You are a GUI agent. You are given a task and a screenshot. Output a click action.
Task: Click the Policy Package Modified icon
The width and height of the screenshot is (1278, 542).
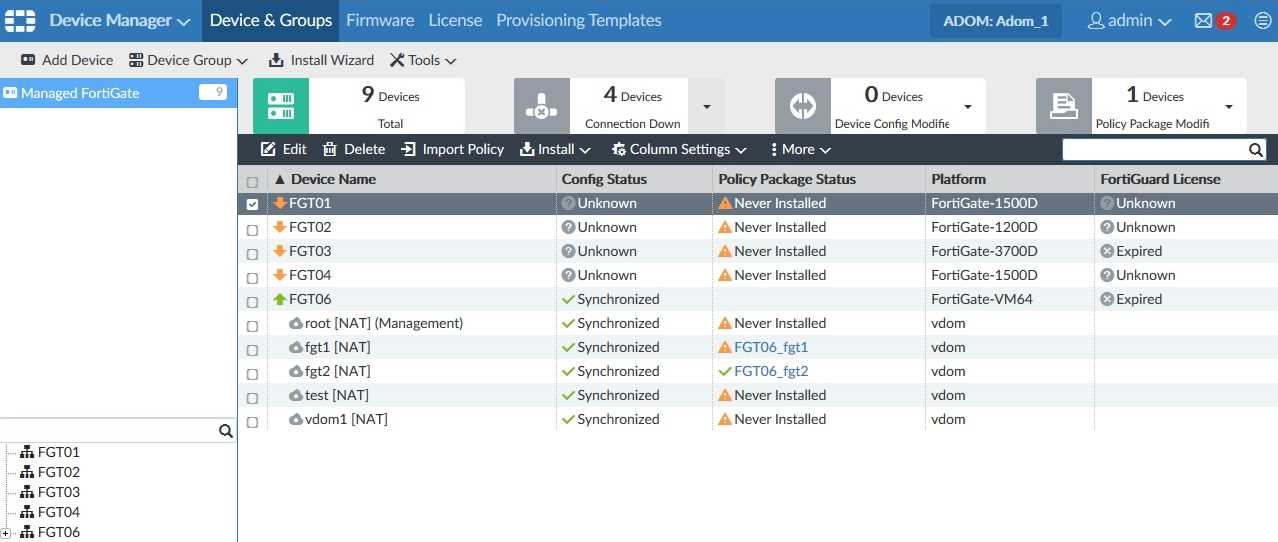1064,106
